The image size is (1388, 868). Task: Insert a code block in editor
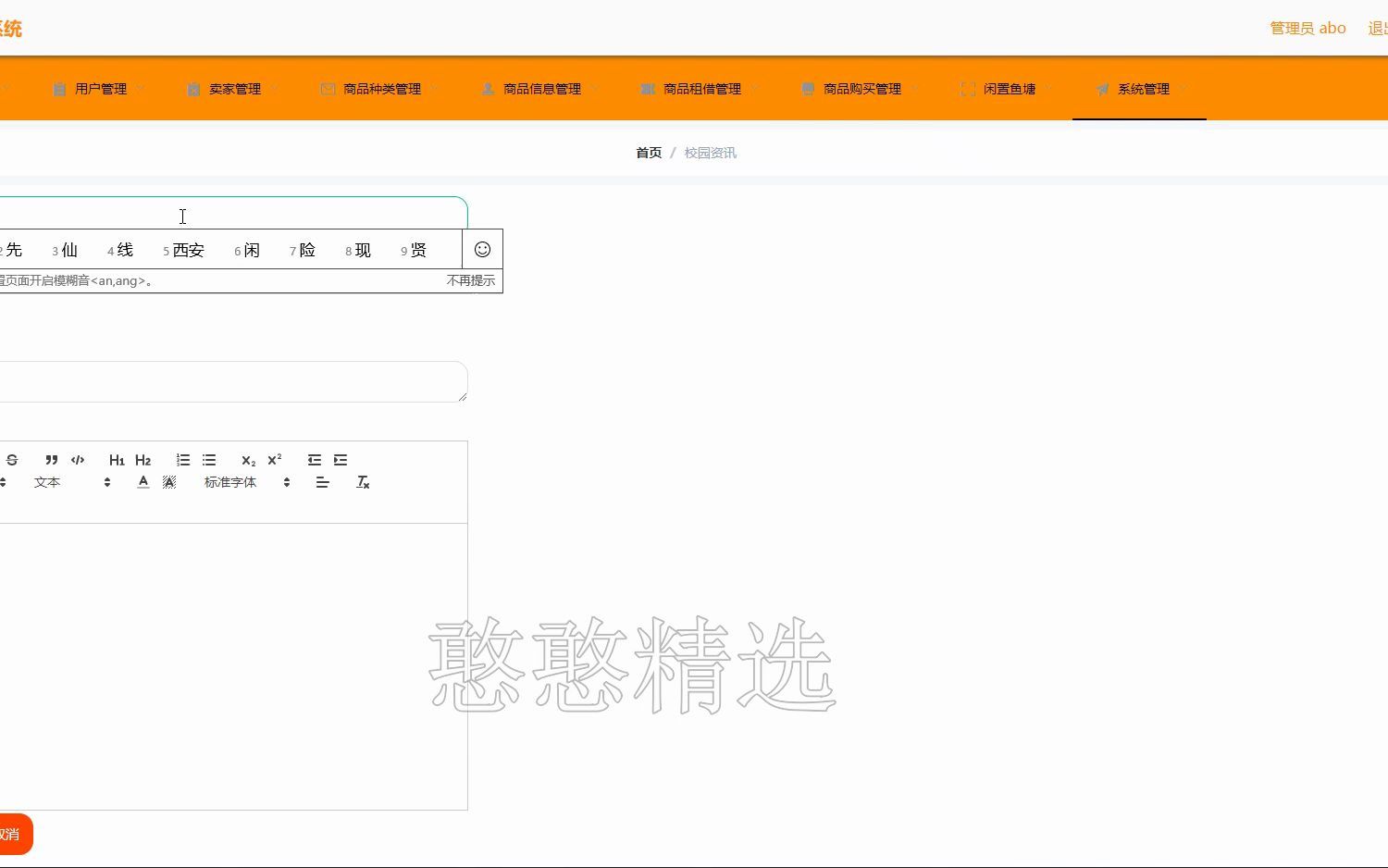tap(78, 460)
